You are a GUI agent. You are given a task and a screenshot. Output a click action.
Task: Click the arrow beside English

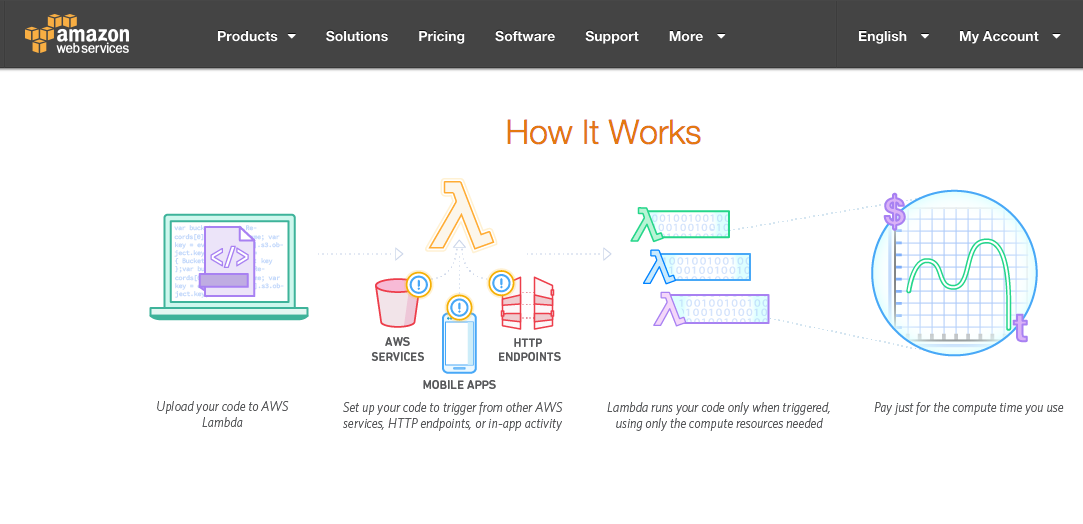[x=925, y=37]
